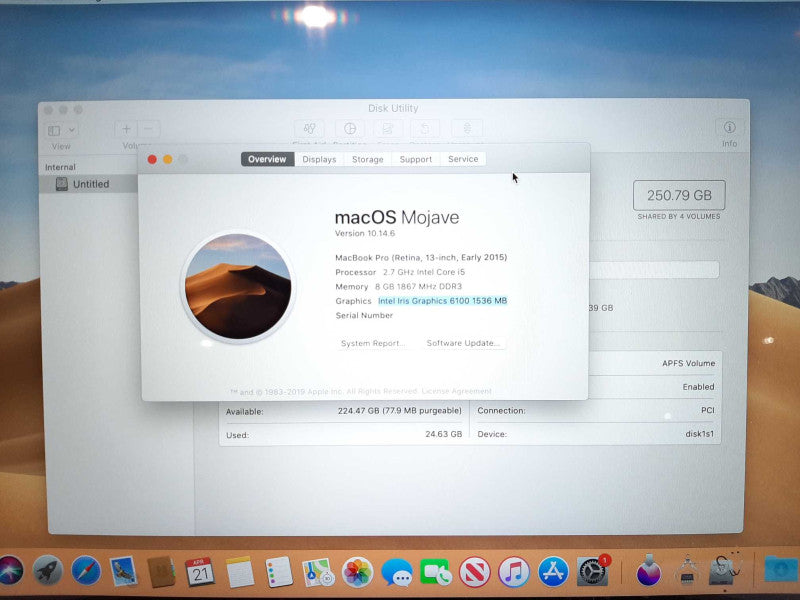This screenshot has width=800, height=600.
Task: Switch to Storage tab
Action: coord(367,159)
